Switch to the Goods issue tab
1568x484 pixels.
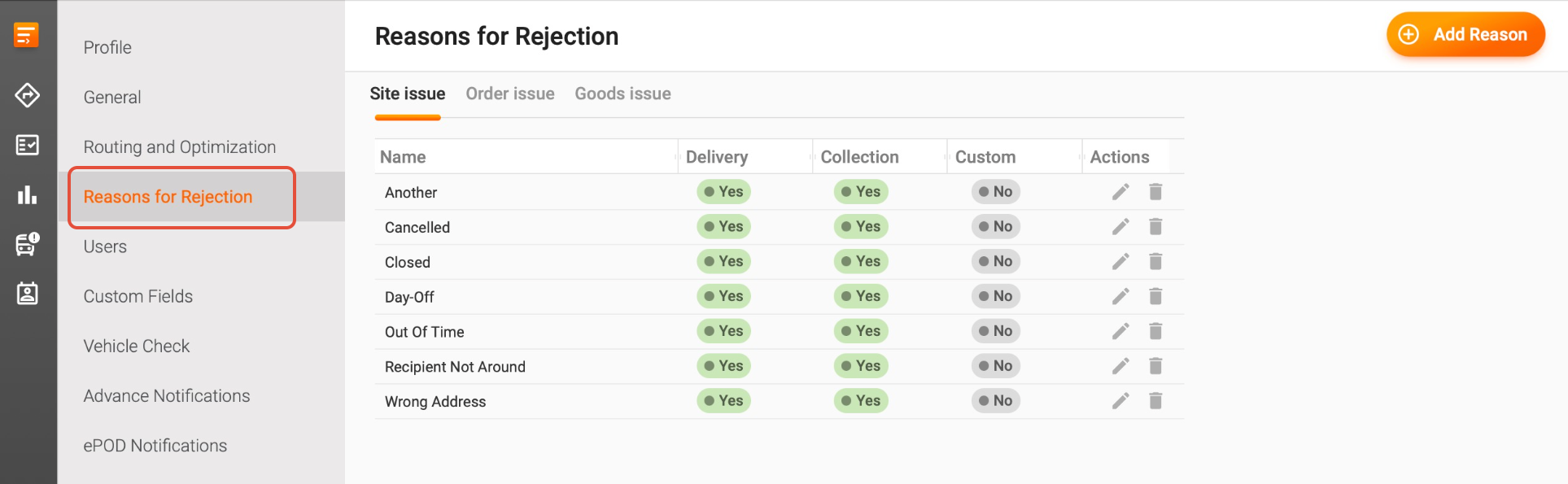pyautogui.click(x=622, y=94)
